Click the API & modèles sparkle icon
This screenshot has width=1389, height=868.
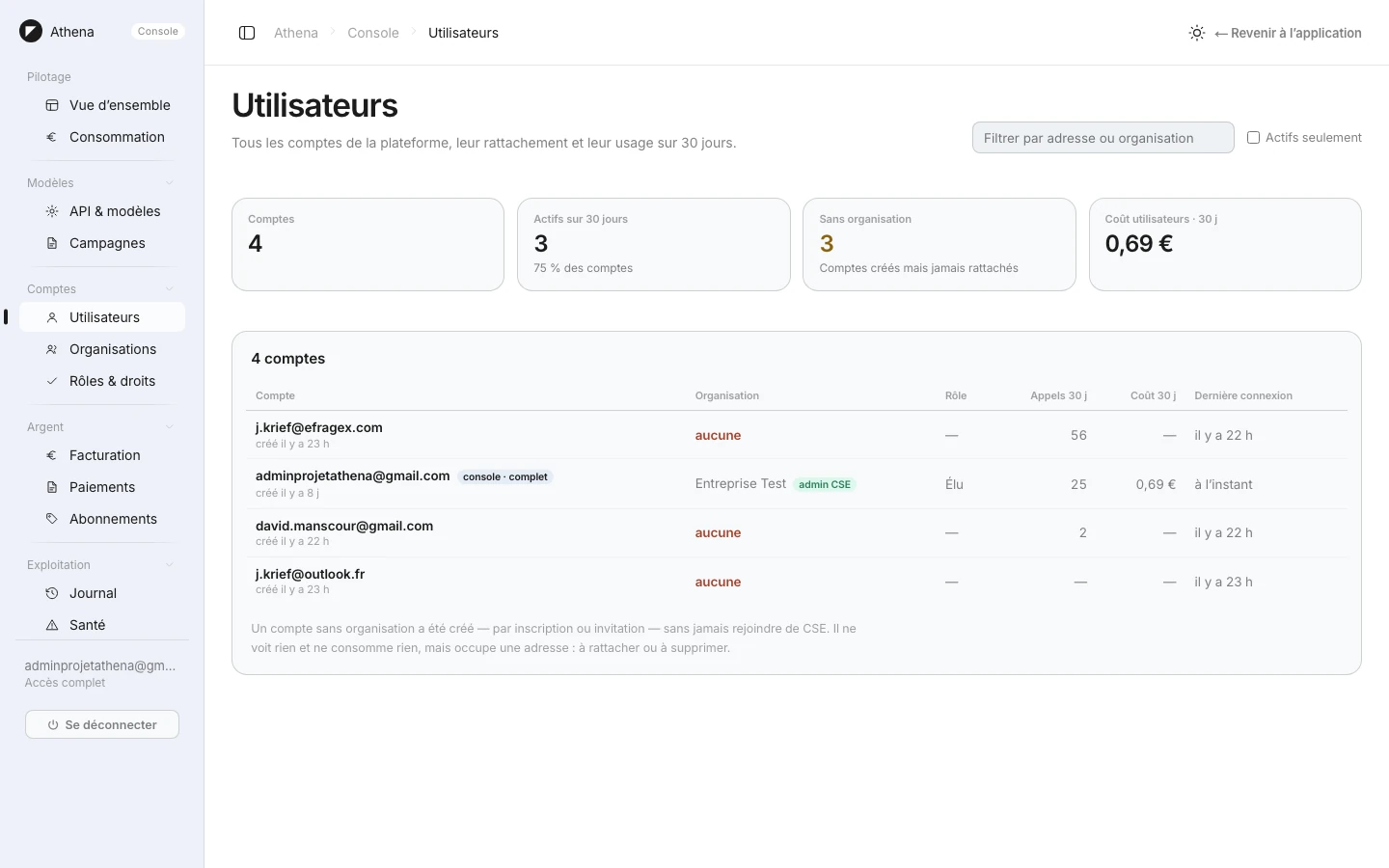[x=52, y=211]
